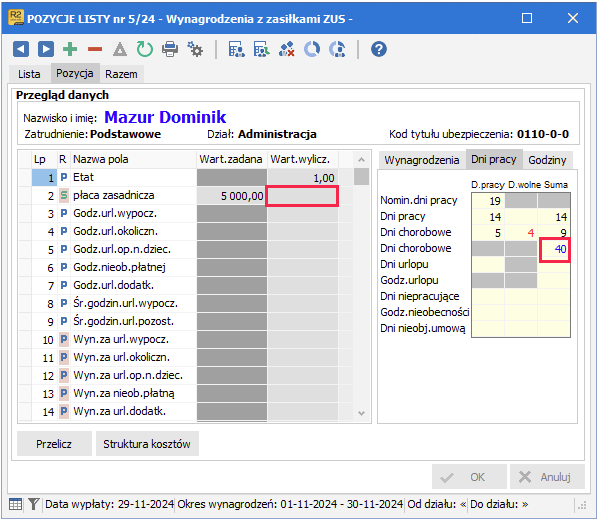Switch to the Lista tab
600x521 pixels.
(29, 74)
